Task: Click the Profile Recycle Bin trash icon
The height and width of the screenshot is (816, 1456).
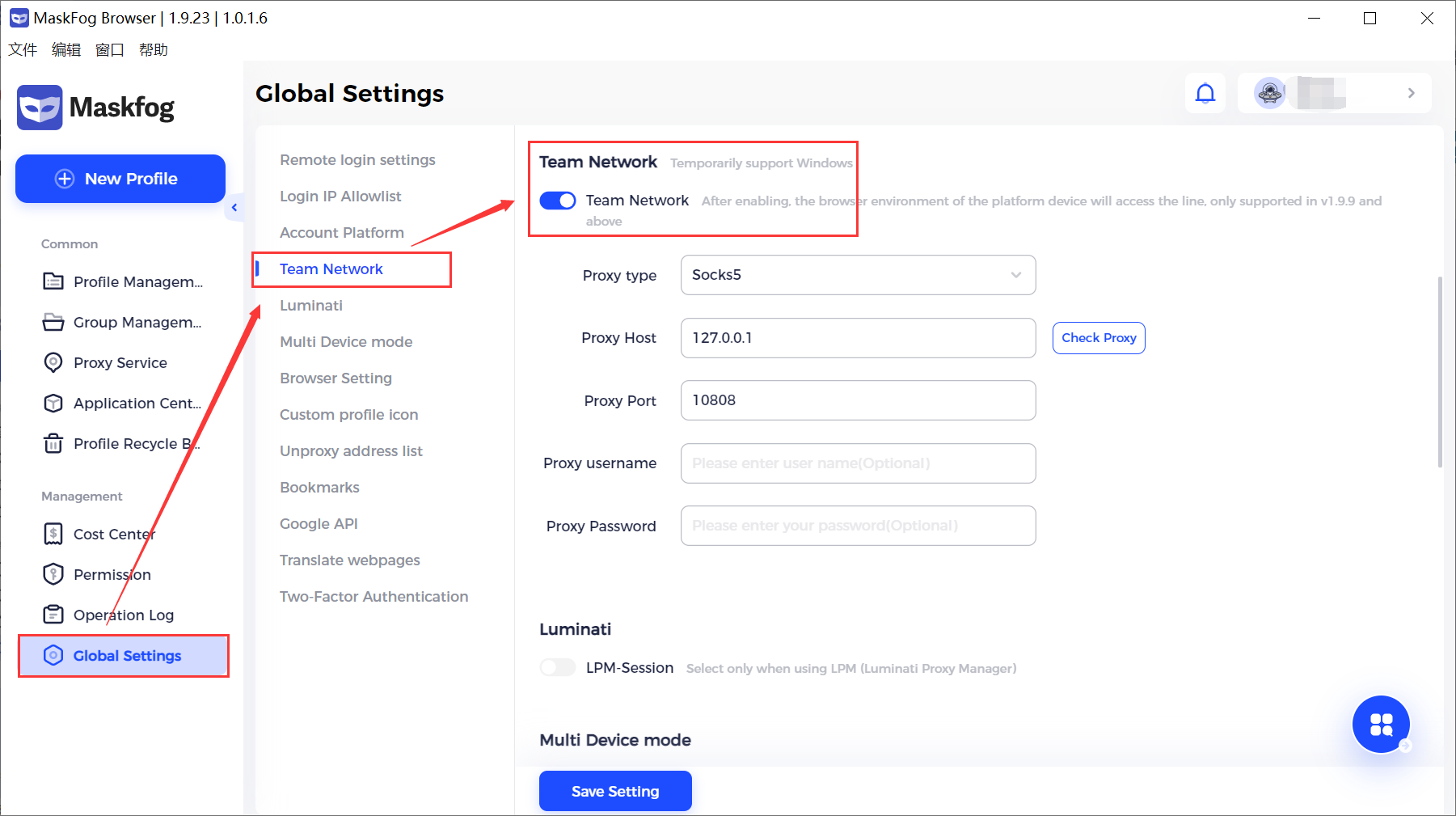Action: (53, 443)
